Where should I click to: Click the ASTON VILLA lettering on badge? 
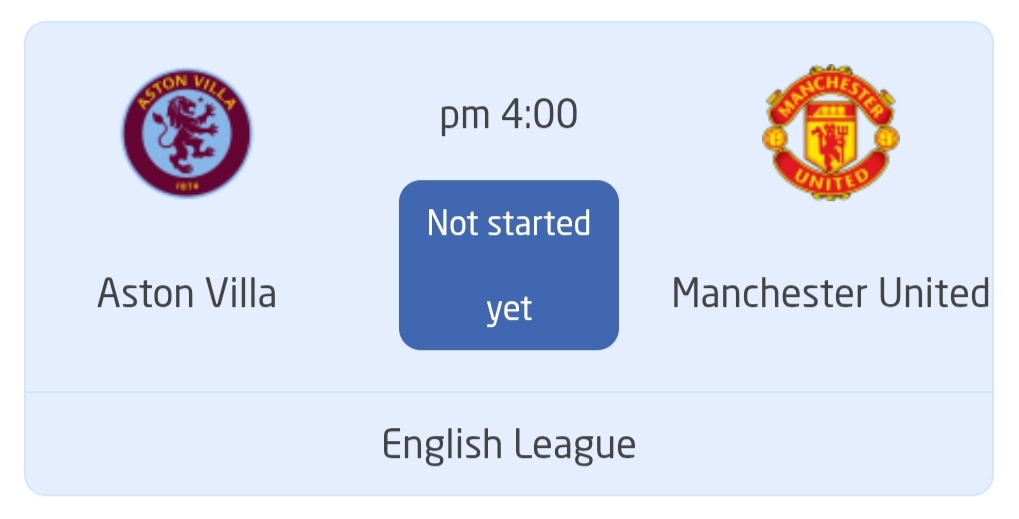(187, 92)
